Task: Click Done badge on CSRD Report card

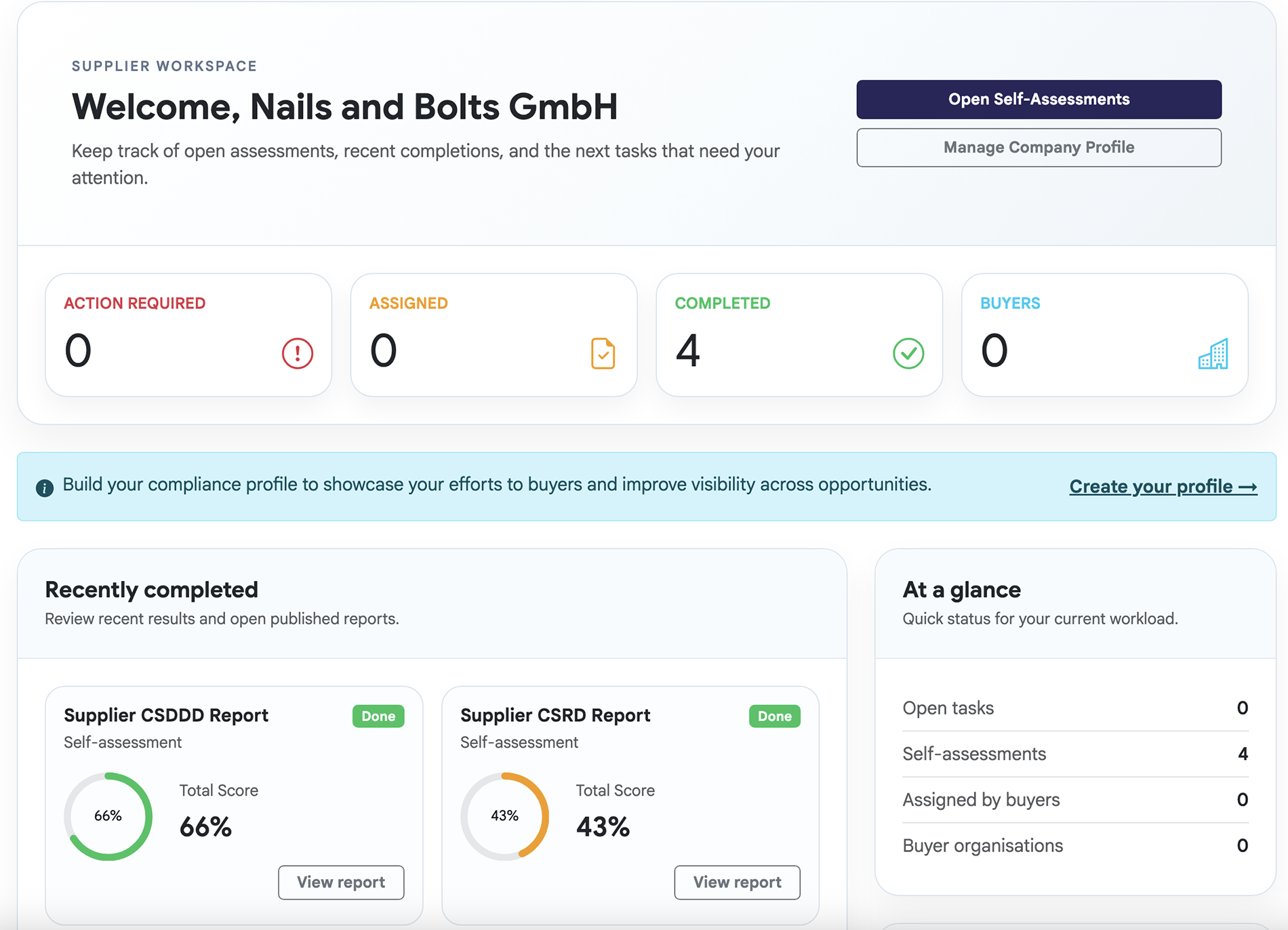Action: pos(774,716)
